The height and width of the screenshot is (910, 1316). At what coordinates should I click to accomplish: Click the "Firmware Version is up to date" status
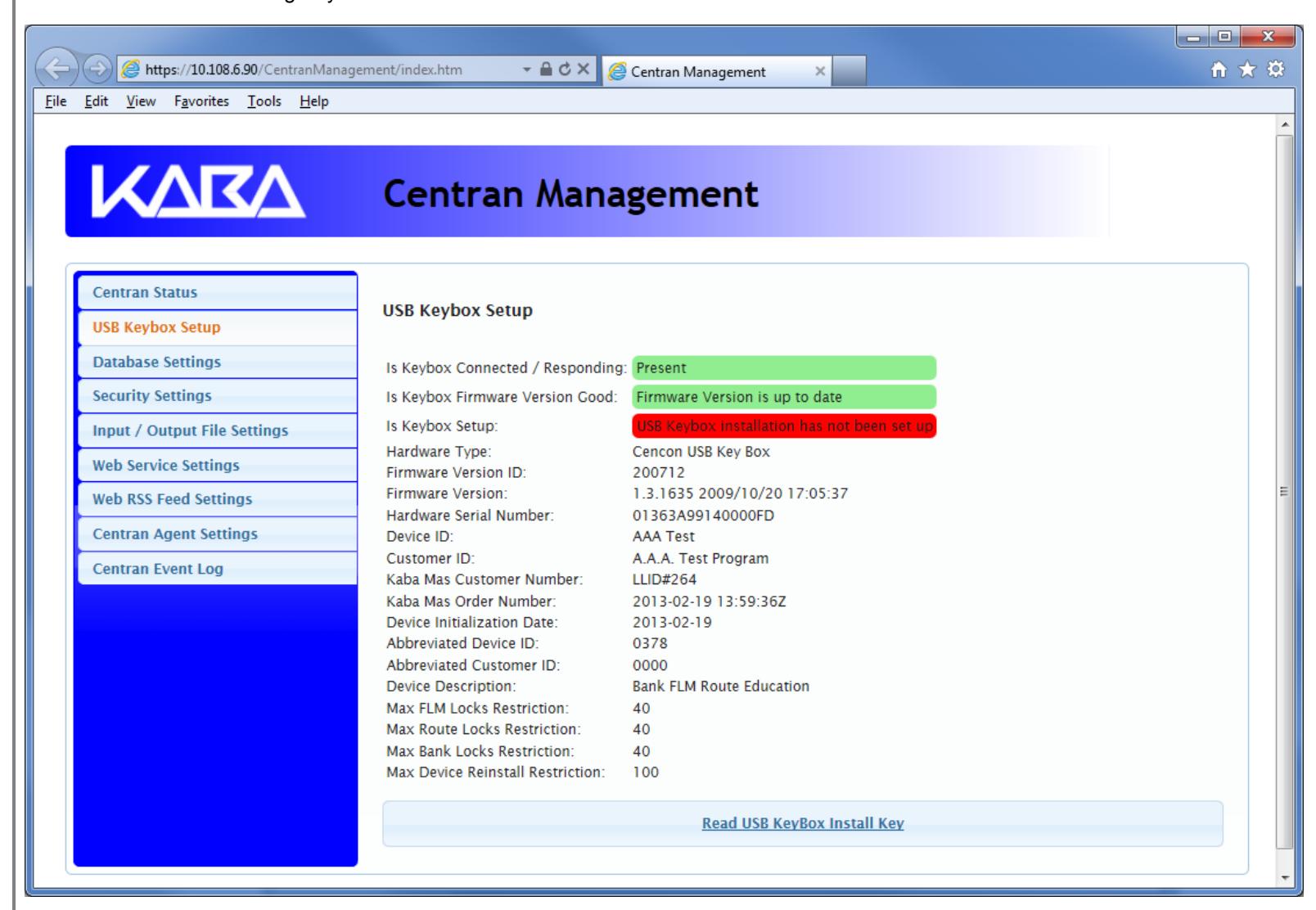click(784, 397)
